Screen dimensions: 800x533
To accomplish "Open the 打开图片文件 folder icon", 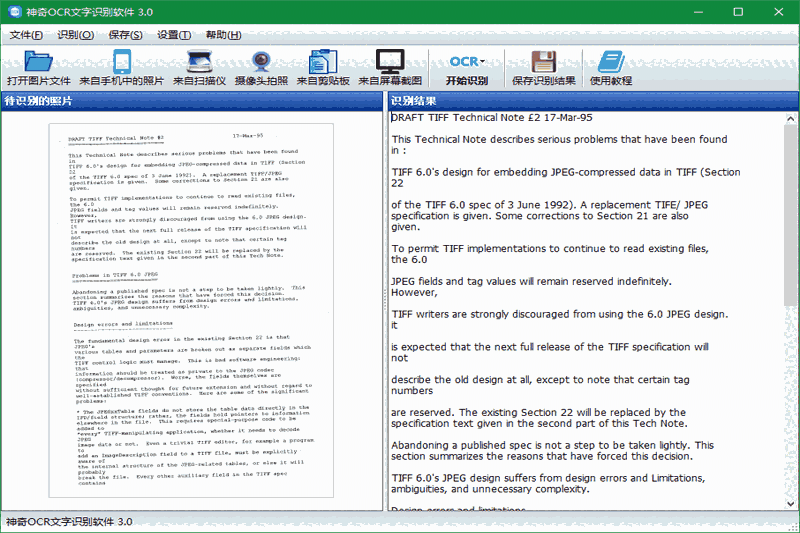I will point(39,61).
